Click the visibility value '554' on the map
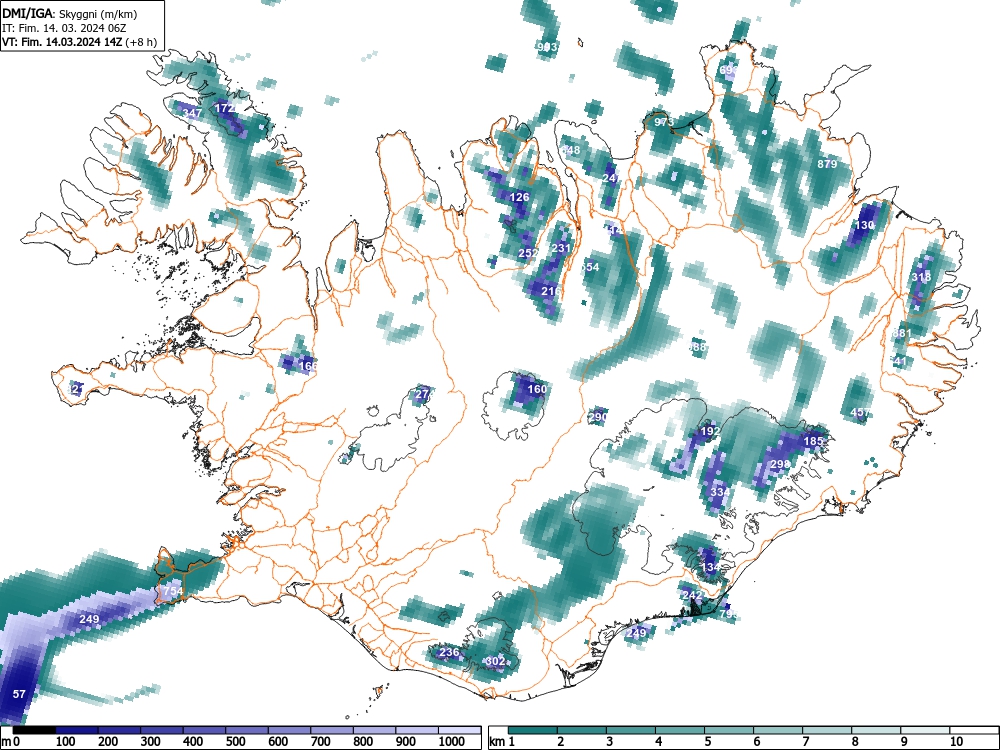 (x=590, y=267)
